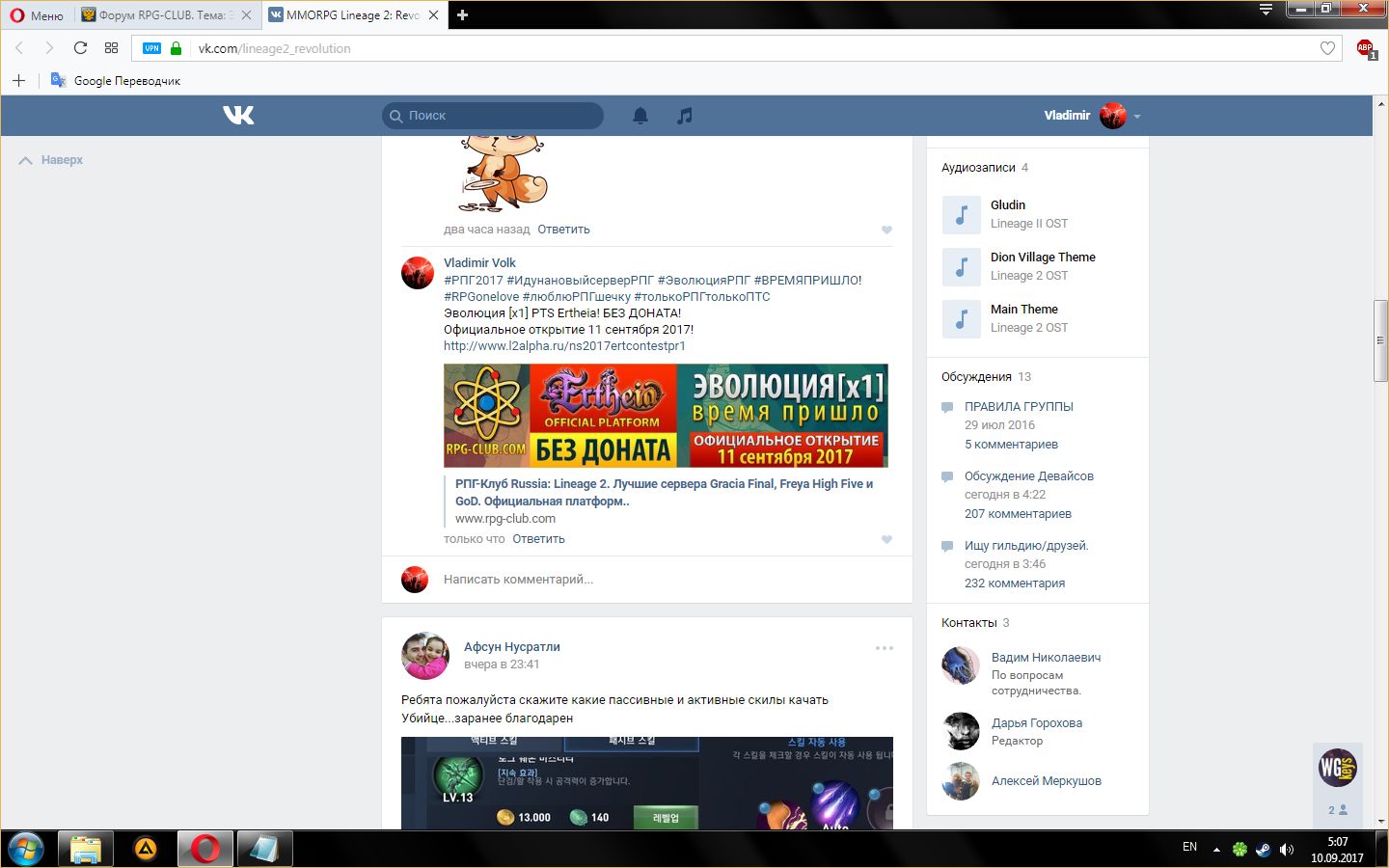Open Windows Explorer from the taskbar
Screen dimensions: 1389x868
click(x=86, y=849)
